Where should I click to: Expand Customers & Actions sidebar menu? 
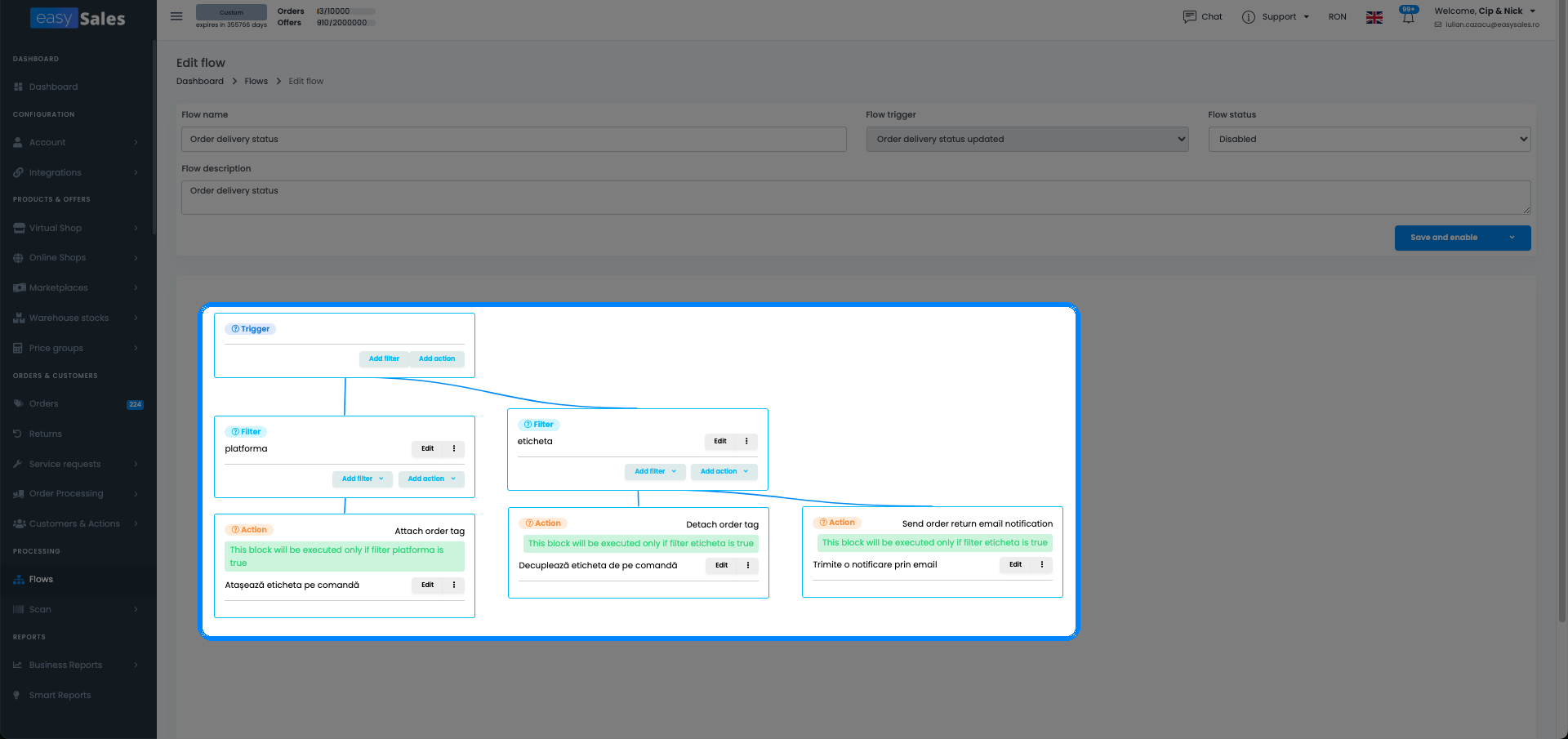coord(78,523)
